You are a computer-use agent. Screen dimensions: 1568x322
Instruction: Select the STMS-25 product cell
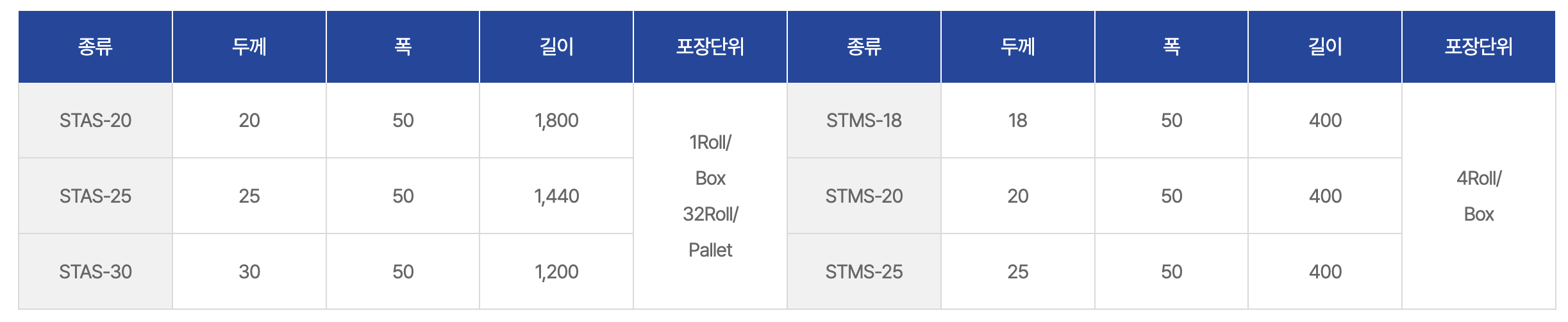863,272
